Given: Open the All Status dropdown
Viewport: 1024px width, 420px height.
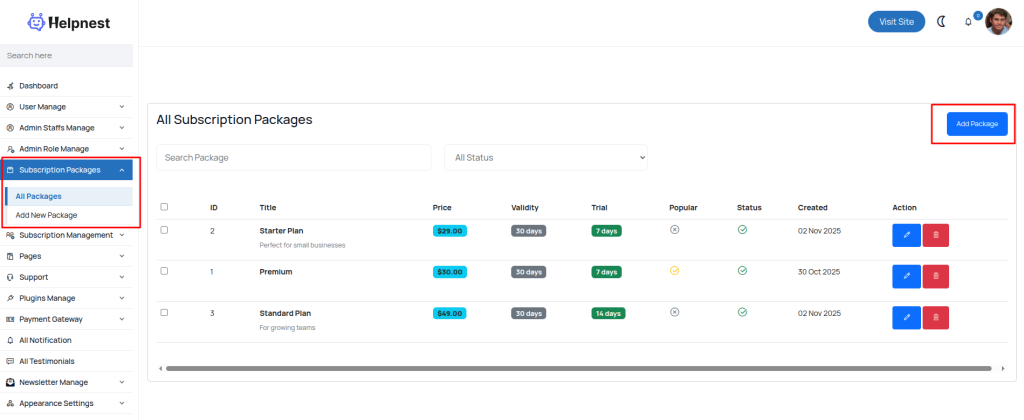Looking at the screenshot, I should pos(546,157).
